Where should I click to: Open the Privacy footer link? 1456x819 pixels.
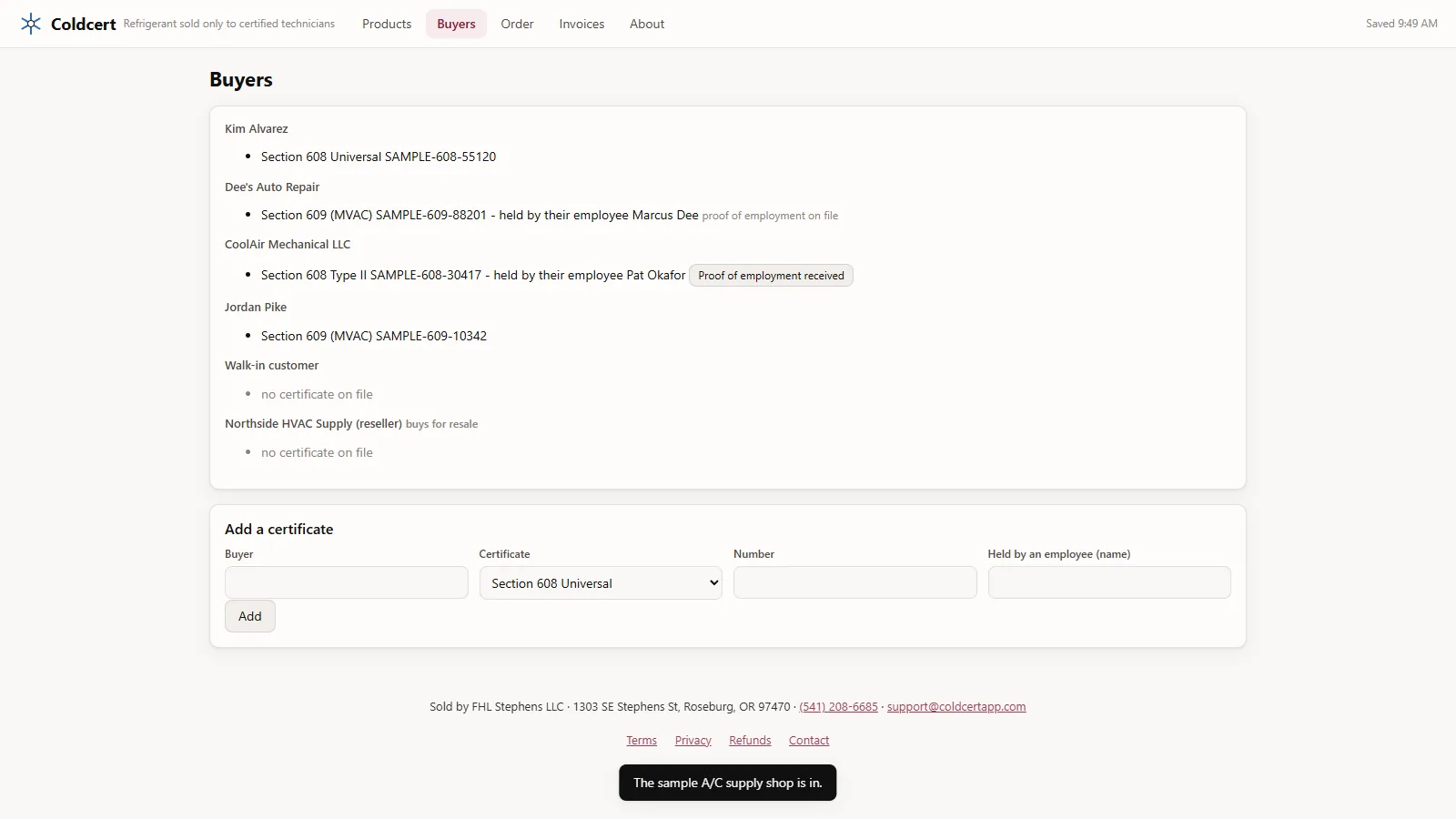(x=693, y=741)
